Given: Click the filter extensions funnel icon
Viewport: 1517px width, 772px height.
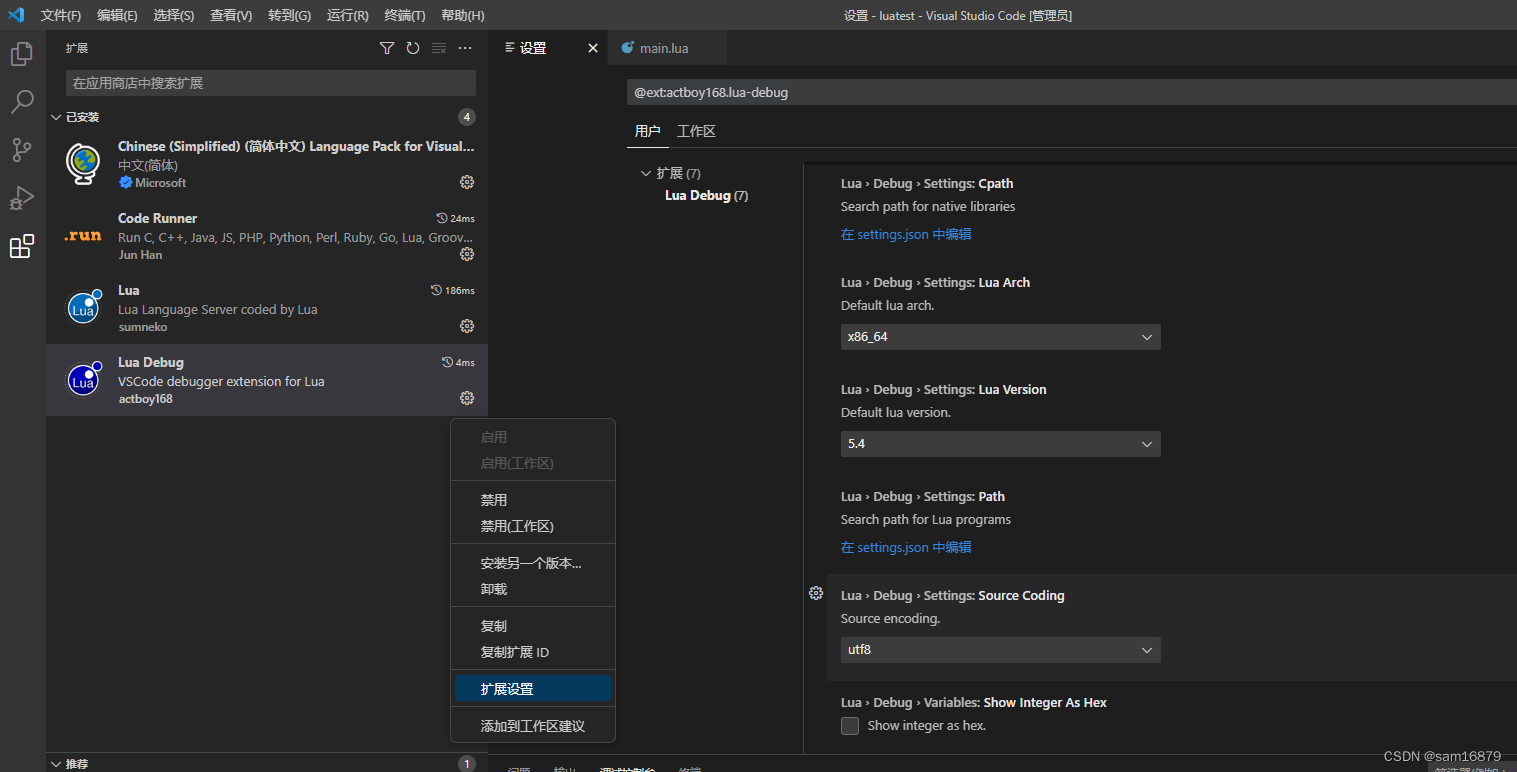Looking at the screenshot, I should pos(387,48).
